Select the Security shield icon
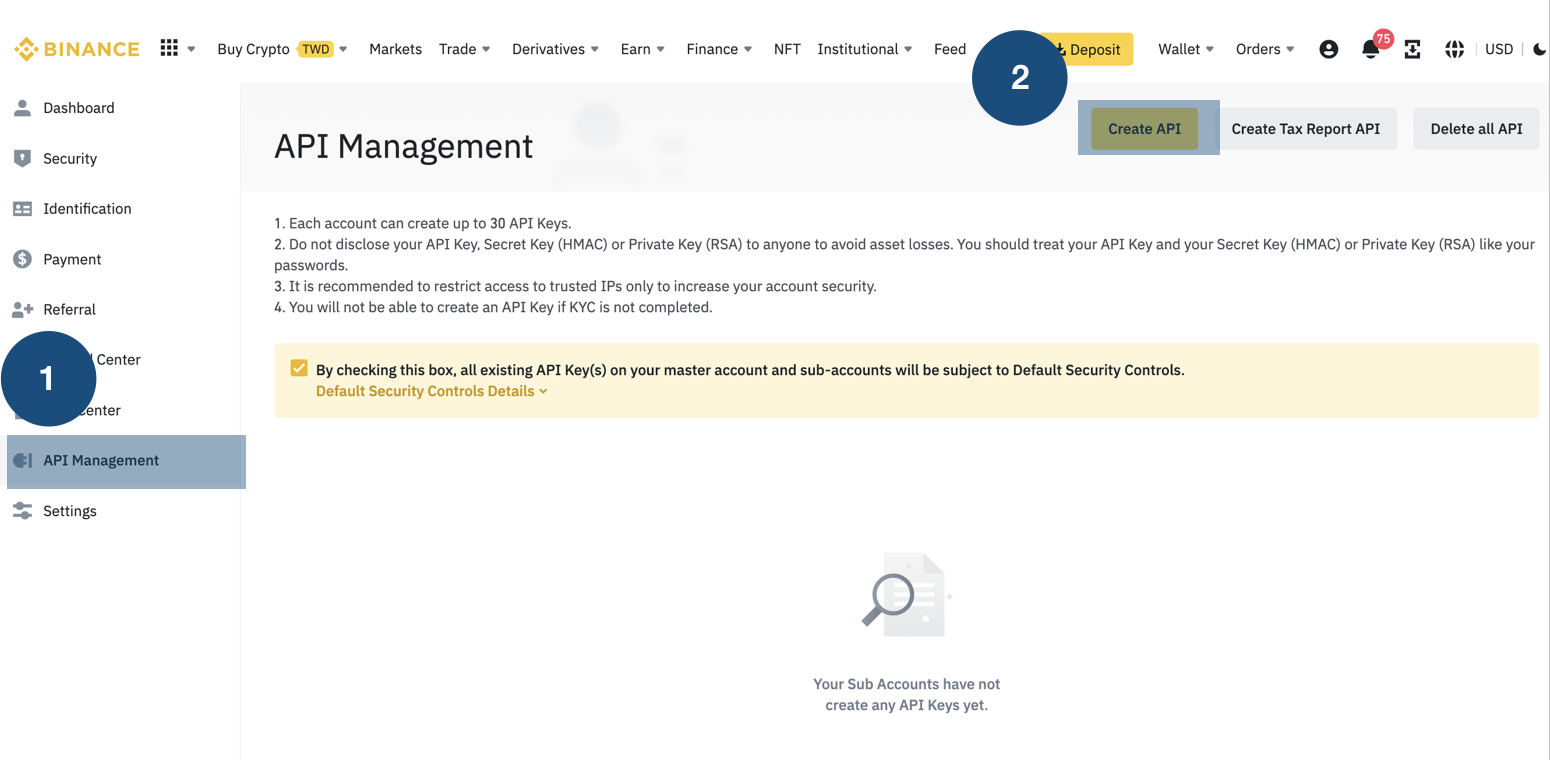Image resolution: width=1550 pixels, height=760 pixels. click(22, 158)
